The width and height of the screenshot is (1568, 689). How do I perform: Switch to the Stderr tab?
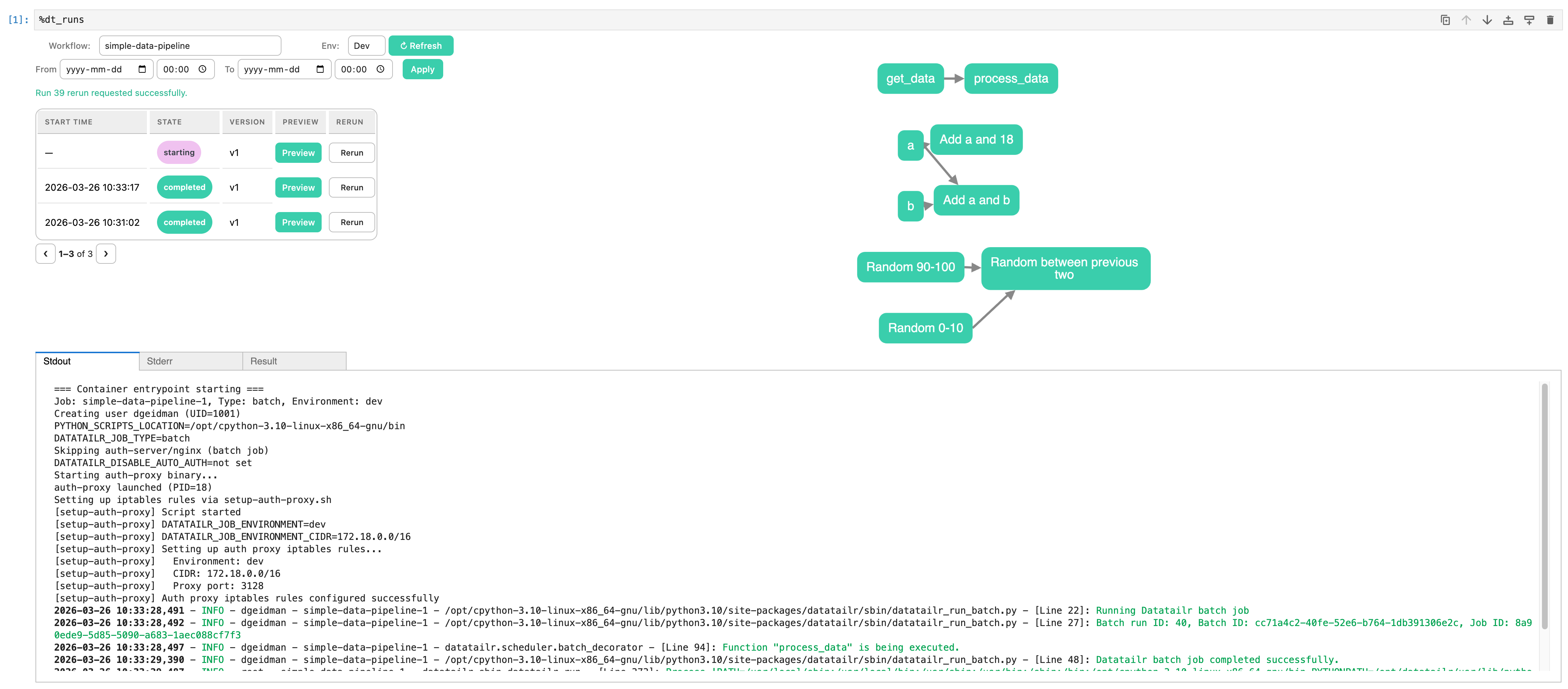(160, 360)
